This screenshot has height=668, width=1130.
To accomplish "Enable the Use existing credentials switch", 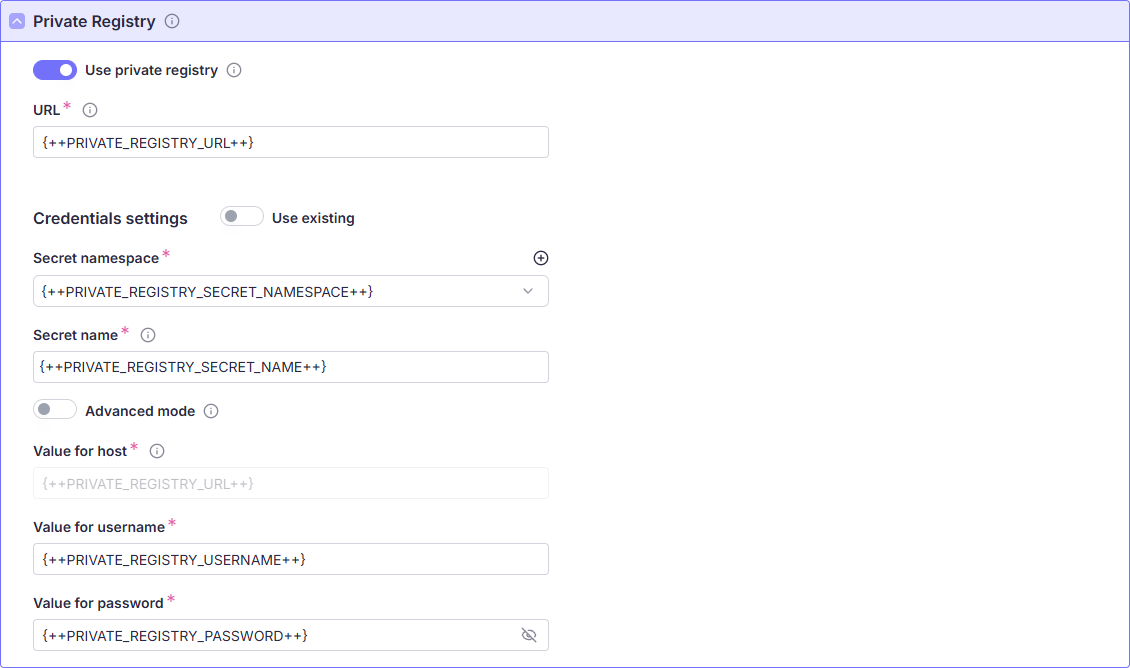I will [x=242, y=217].
